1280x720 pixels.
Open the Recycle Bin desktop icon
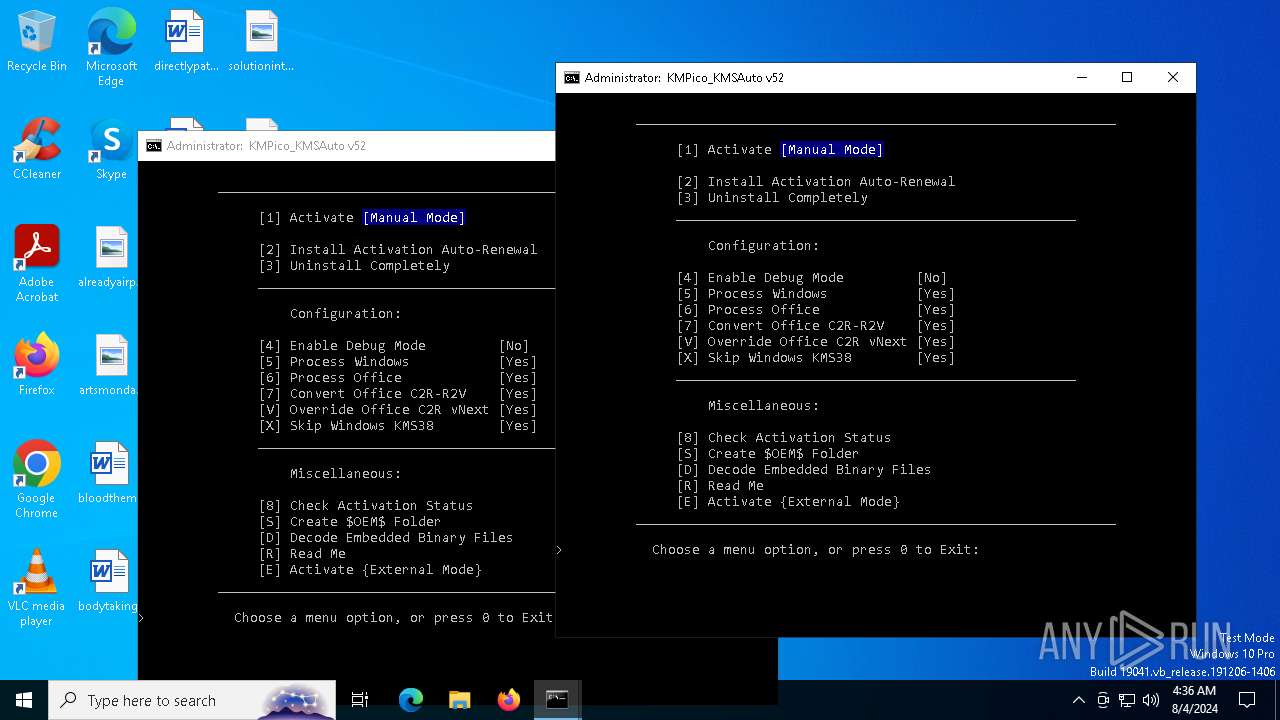pos(37,42)
